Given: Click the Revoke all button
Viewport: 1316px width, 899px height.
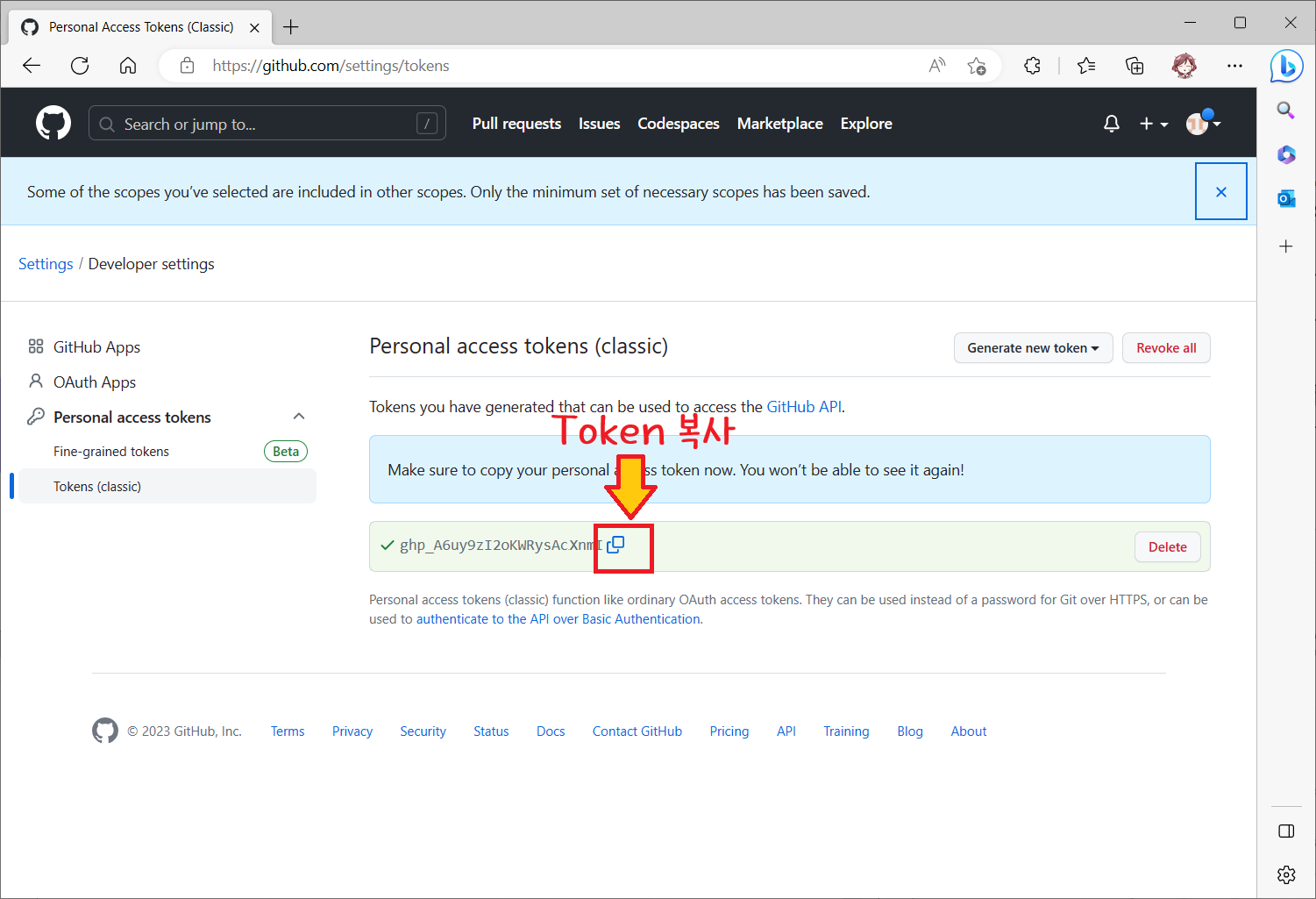Looking at the screenshot, I should click(1166, 348).
